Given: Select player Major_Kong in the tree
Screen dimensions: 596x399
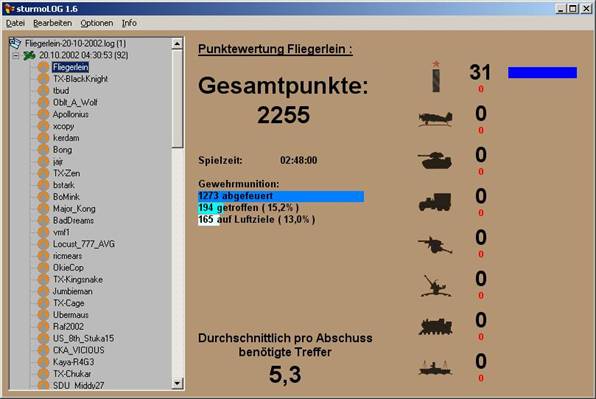Looking at the screenshot, I should click(74, 209).
